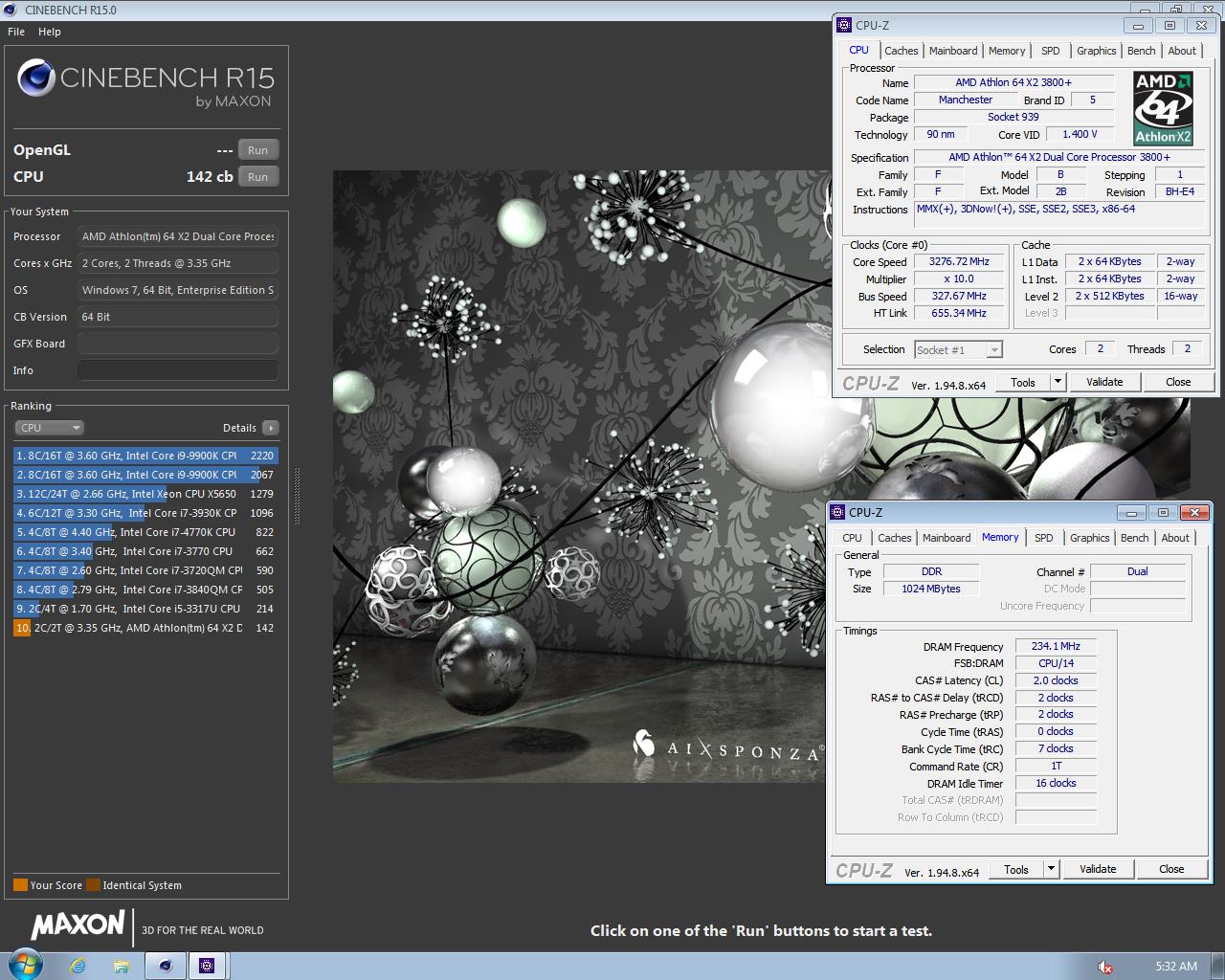
Task: Click Close button in top CPU-Z window
Action: coord(1178,382)
